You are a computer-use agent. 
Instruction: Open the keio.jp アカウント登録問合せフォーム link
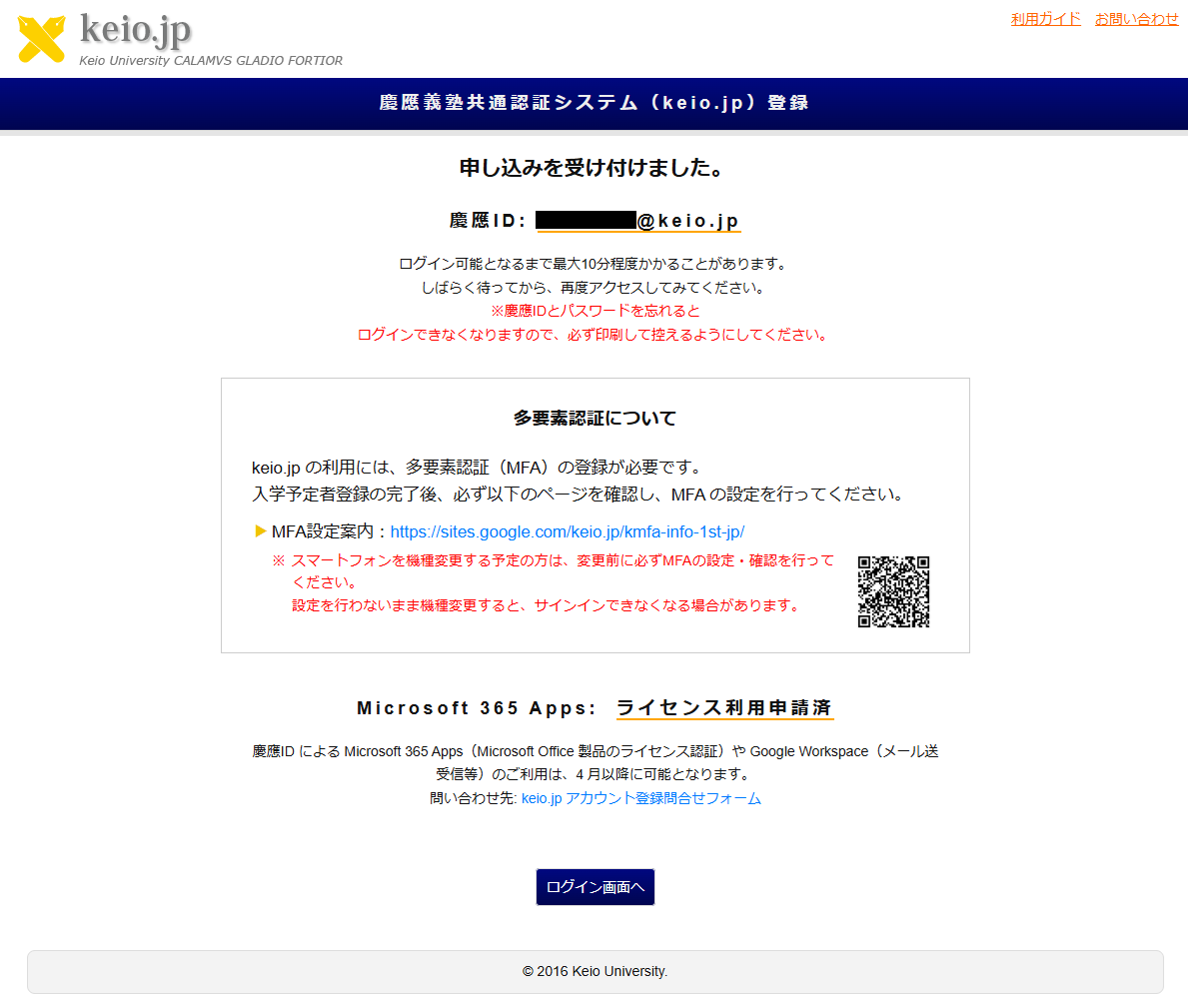coord(640,798)
